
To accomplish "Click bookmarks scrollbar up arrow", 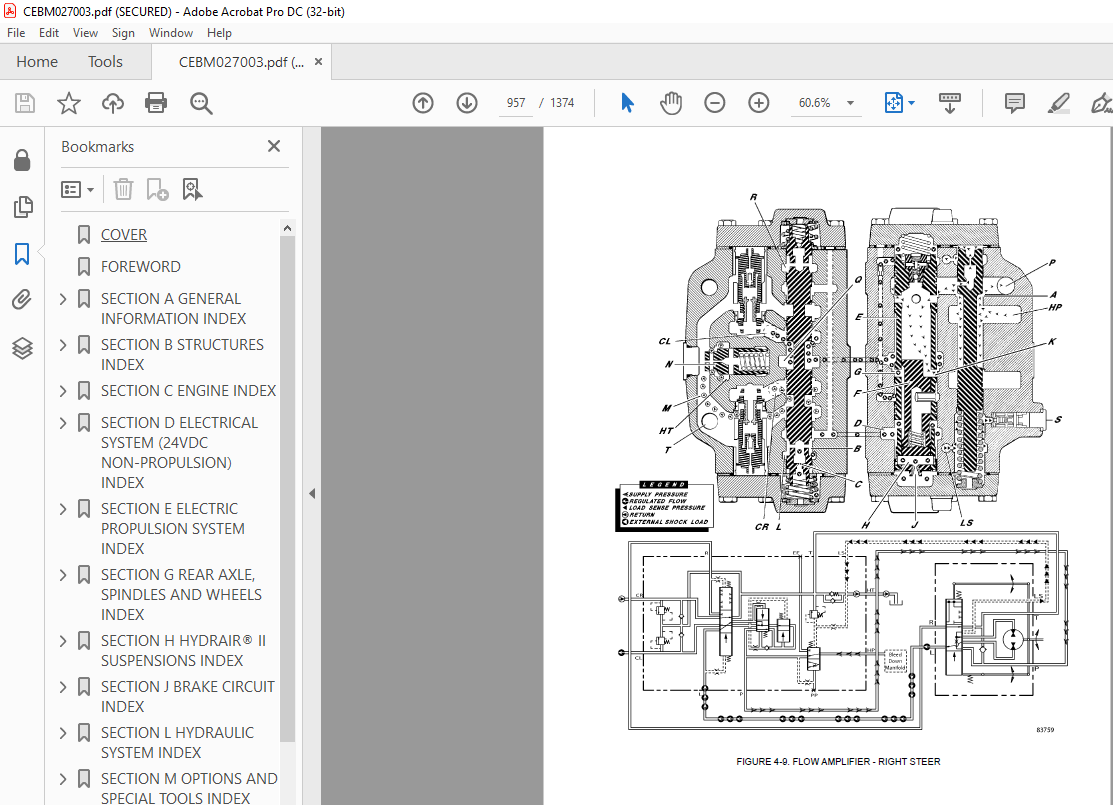I will click(x=287, y=228).
